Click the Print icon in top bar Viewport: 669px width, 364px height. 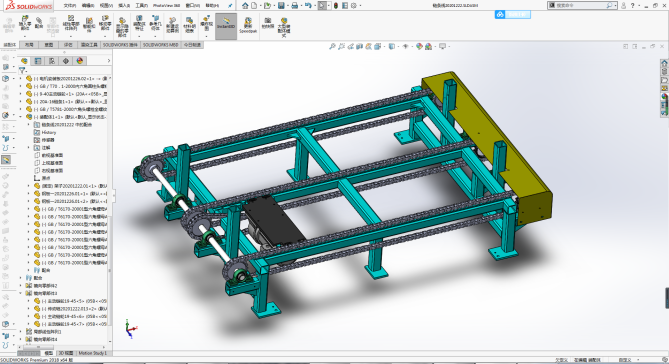294,6
